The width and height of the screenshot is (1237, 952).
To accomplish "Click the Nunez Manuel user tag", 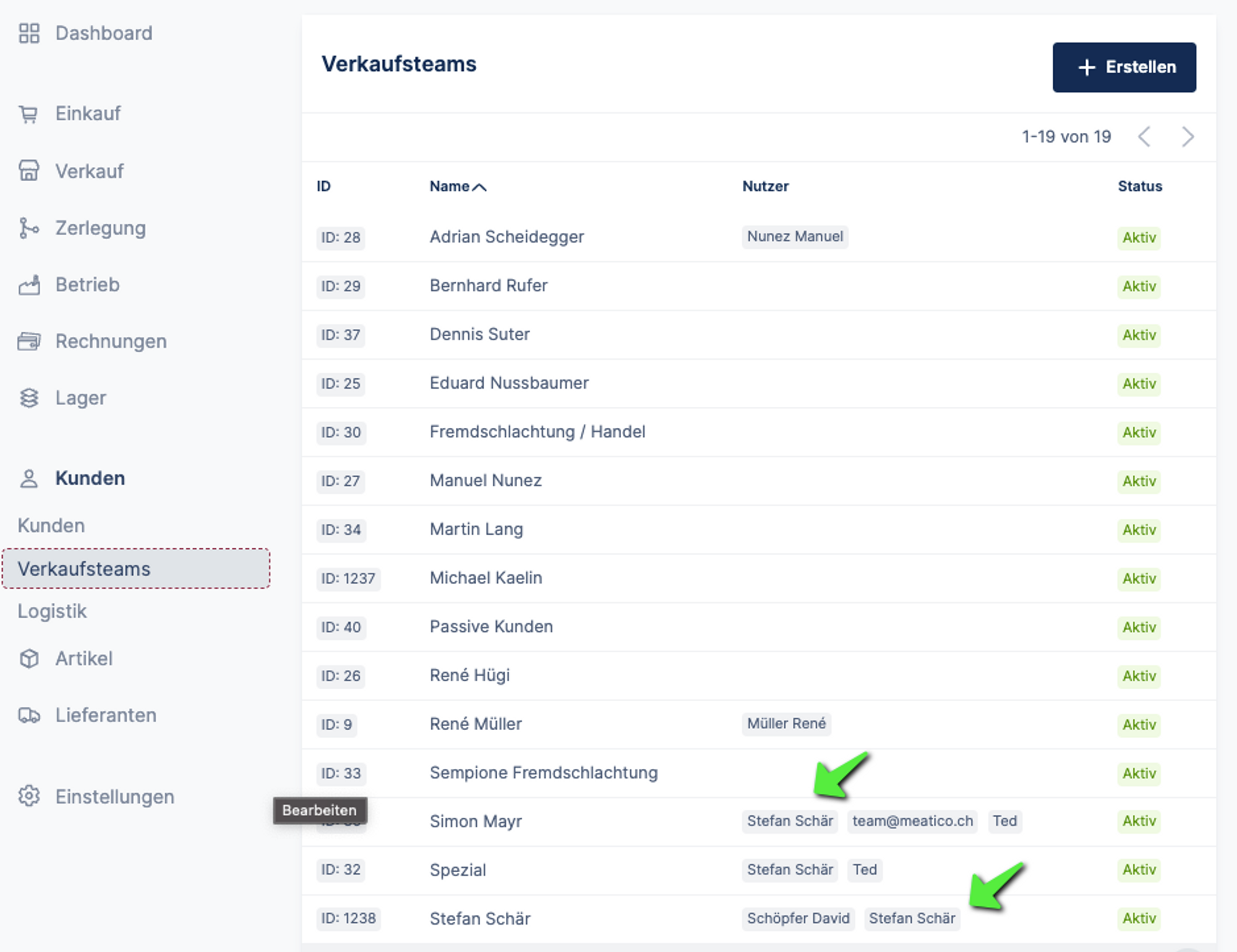I will coord(795,237).
